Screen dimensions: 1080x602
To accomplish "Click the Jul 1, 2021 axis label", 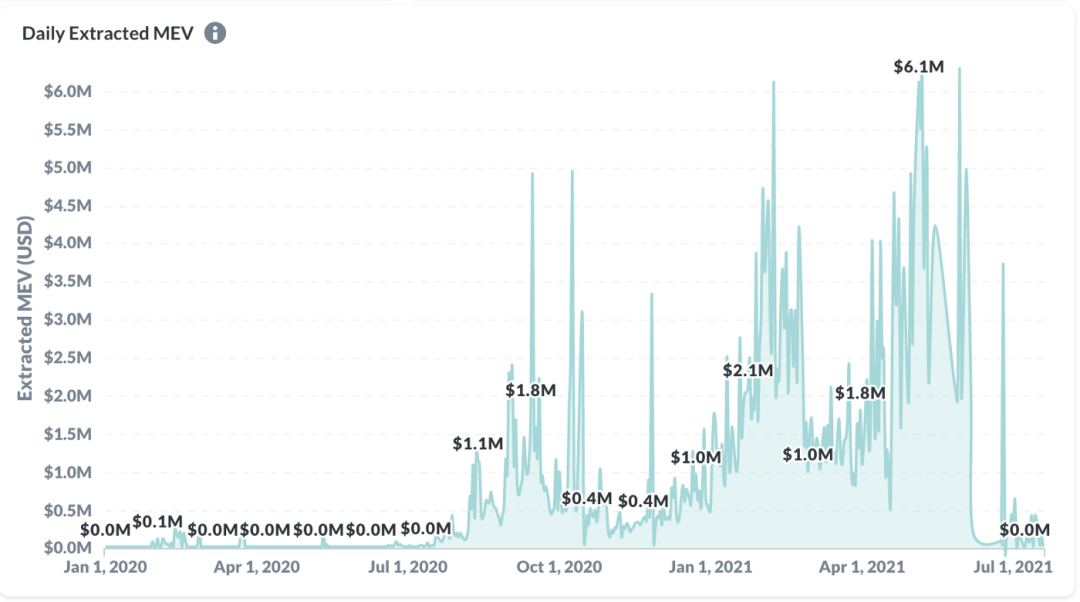I will (1012, 567).
